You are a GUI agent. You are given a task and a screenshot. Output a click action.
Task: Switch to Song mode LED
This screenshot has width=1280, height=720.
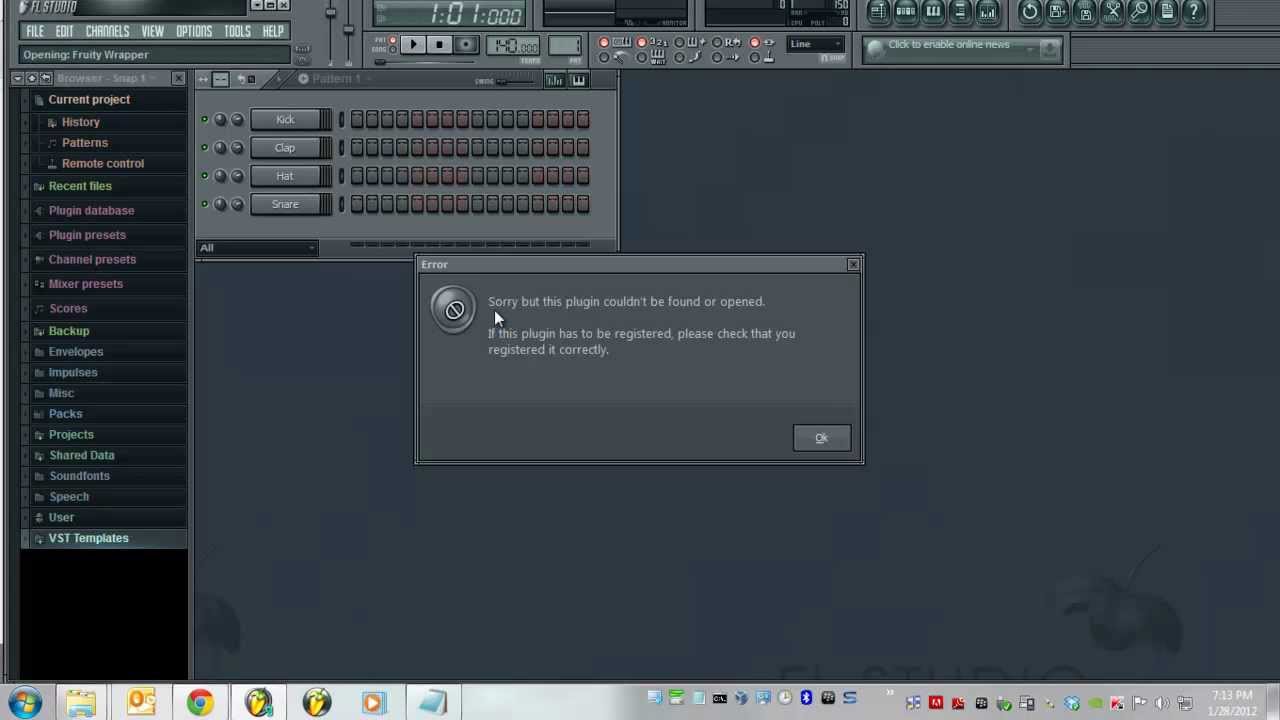[x=393, y=48]
